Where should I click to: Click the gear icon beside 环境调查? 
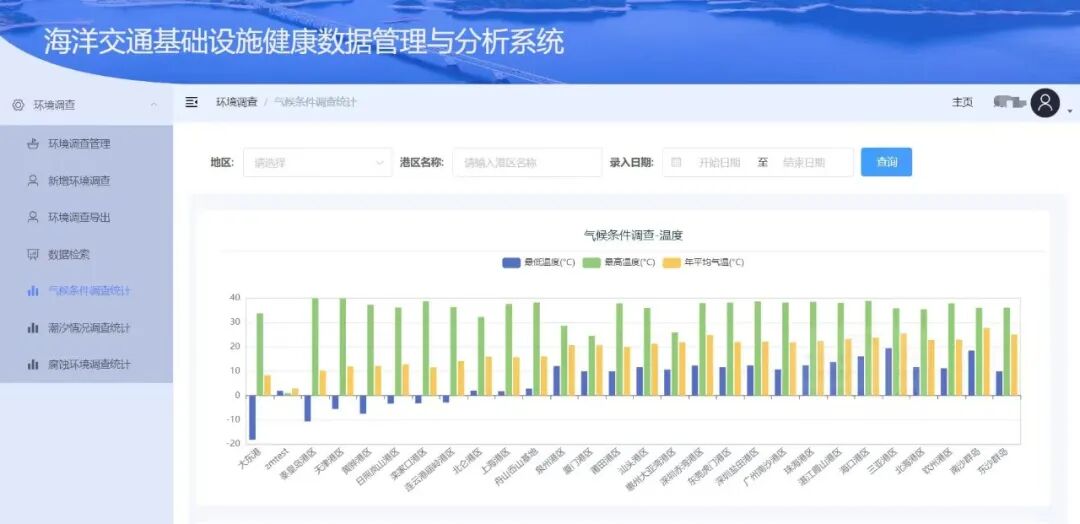click(18, 105)
